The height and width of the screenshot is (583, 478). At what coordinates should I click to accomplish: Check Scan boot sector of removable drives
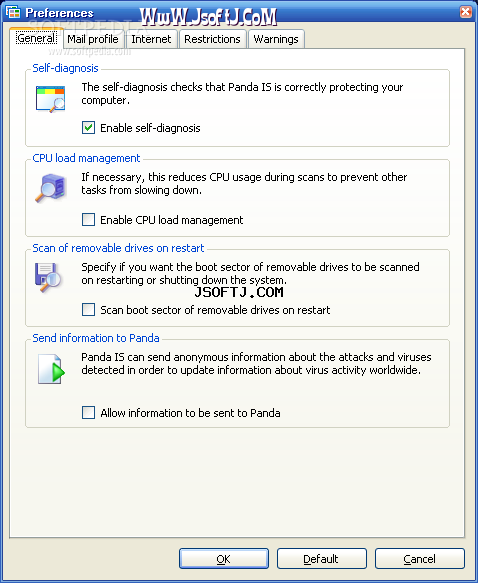click(x=88, y=310)
